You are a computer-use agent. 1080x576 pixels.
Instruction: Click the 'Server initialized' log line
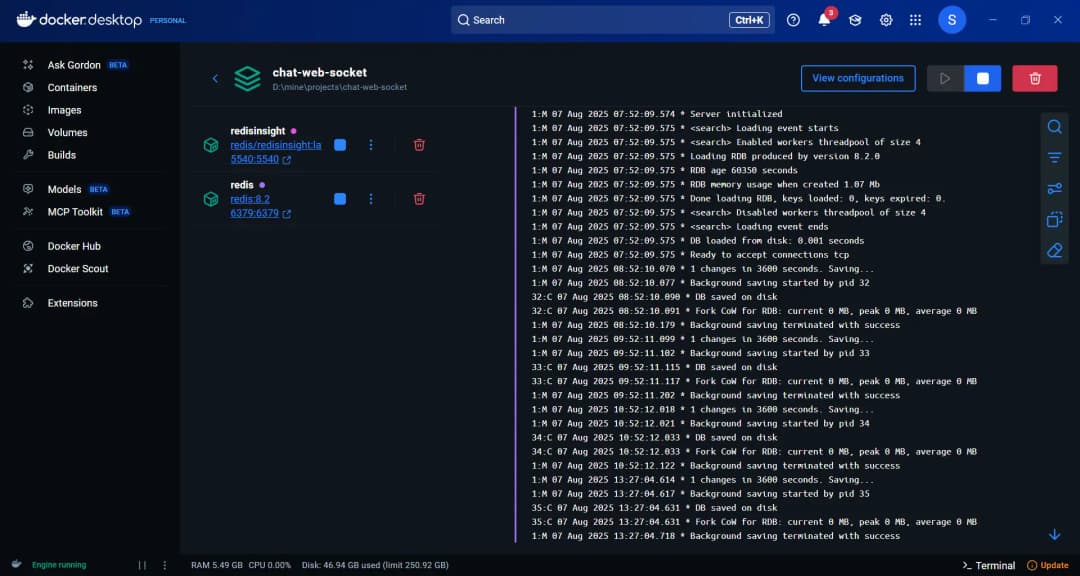[x=657, y=114]
